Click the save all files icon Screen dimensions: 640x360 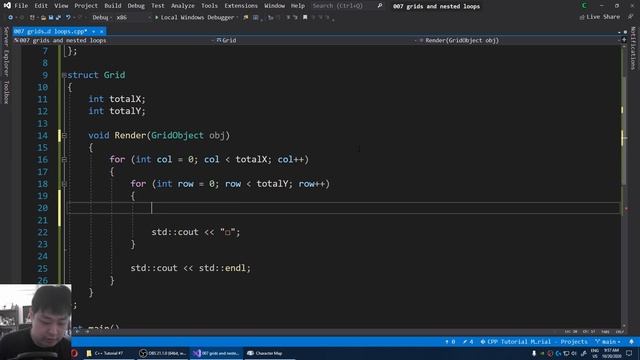[x=58, y=18]
